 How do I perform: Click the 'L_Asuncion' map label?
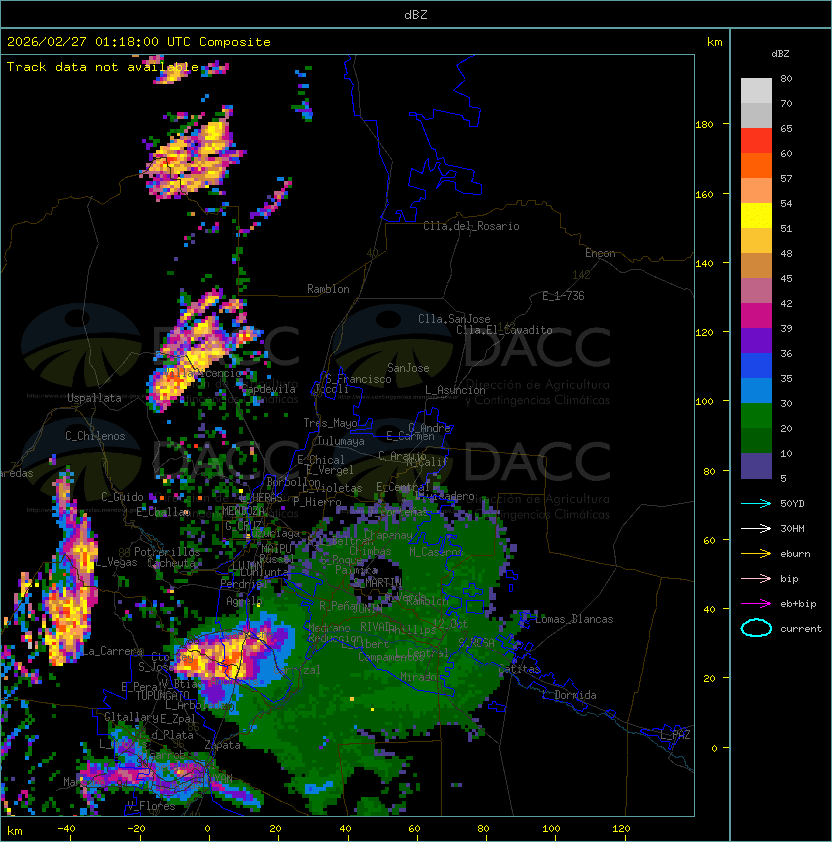coord(455,390)
